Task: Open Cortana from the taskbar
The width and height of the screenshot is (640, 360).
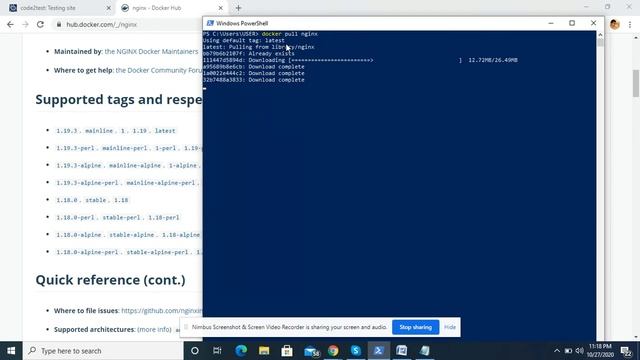Action: click(195, 351)
